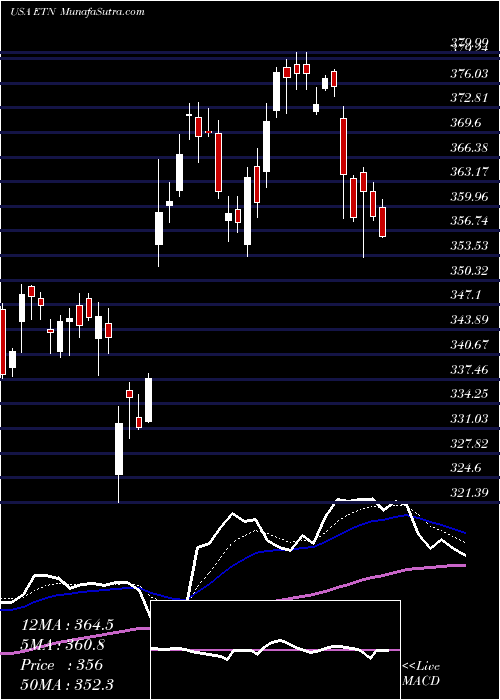
Task: Select the Price : 356 readout
Action: point(62,665)
